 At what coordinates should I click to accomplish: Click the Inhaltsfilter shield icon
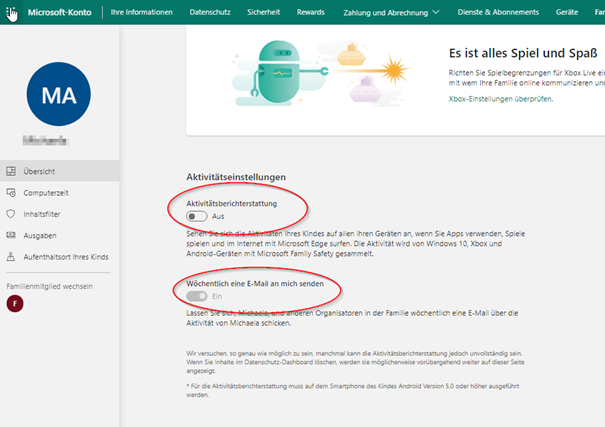click(x=11, y=214)
